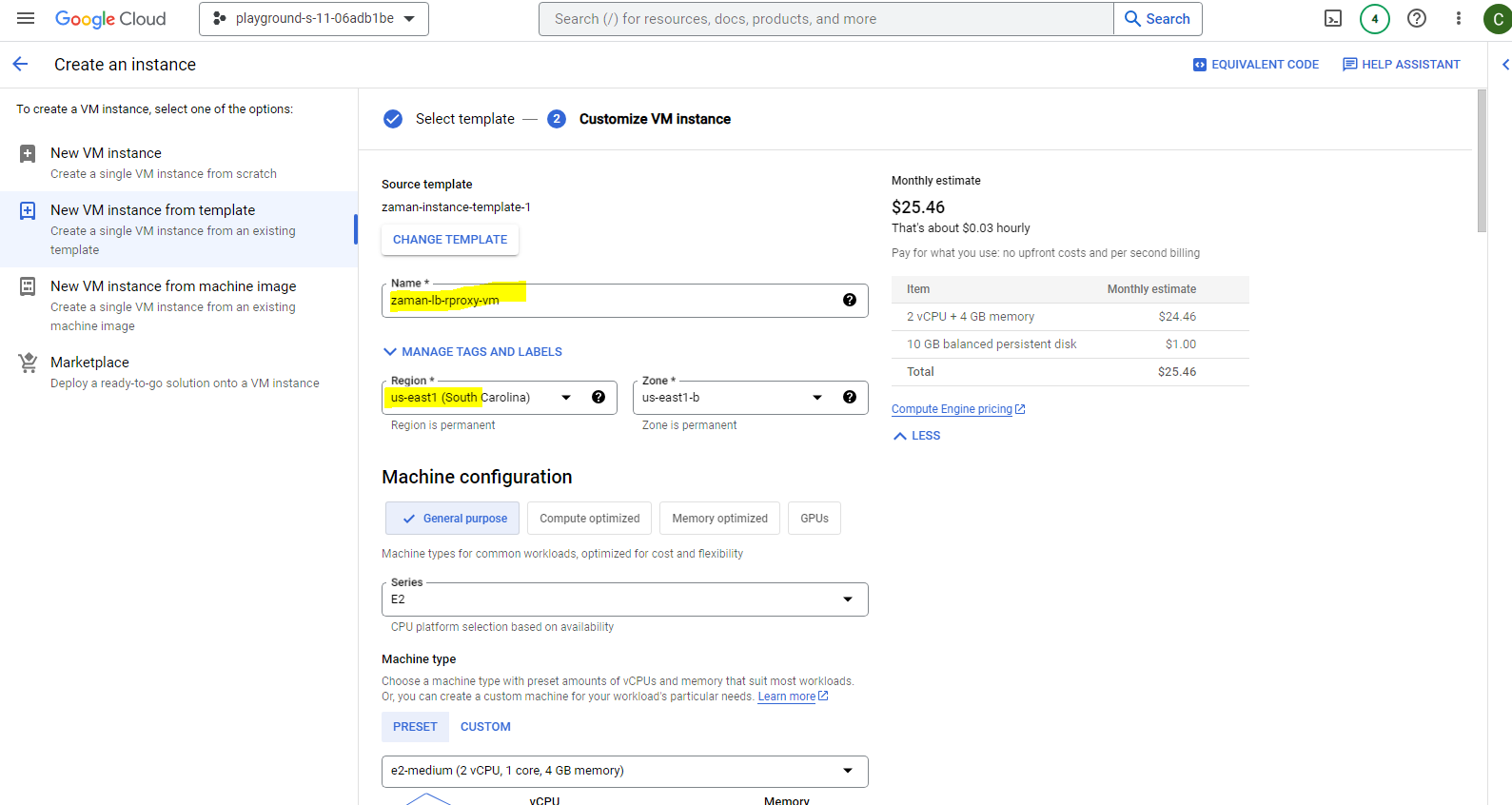The image size is (1512, 805).
Task: Click the help icon beside Region dropdown
Action: click(599, 398)
